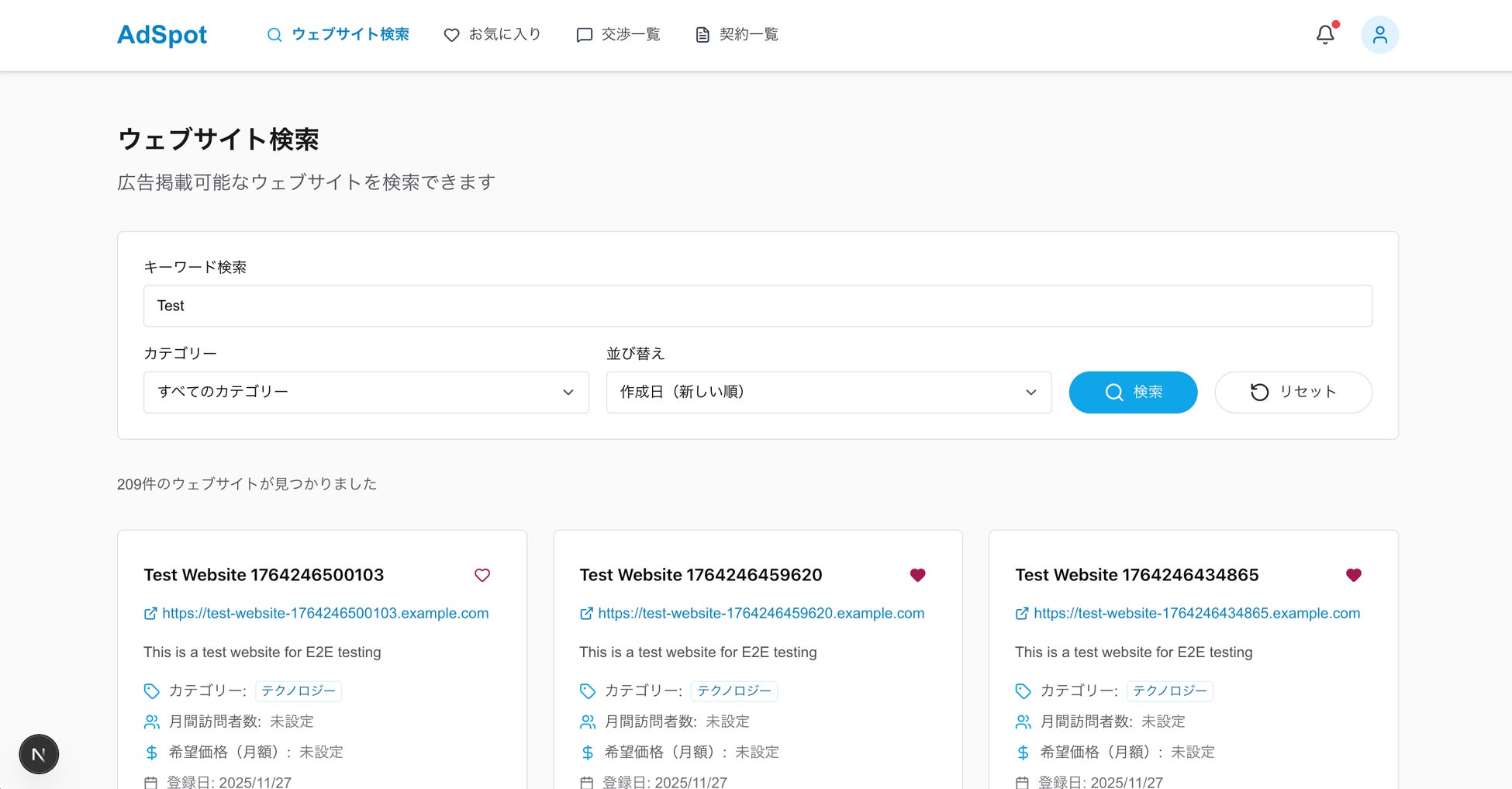Click the リセット button
Image resolution: width=1512 pixels, height=789 pixels.
pos(1293,393)
